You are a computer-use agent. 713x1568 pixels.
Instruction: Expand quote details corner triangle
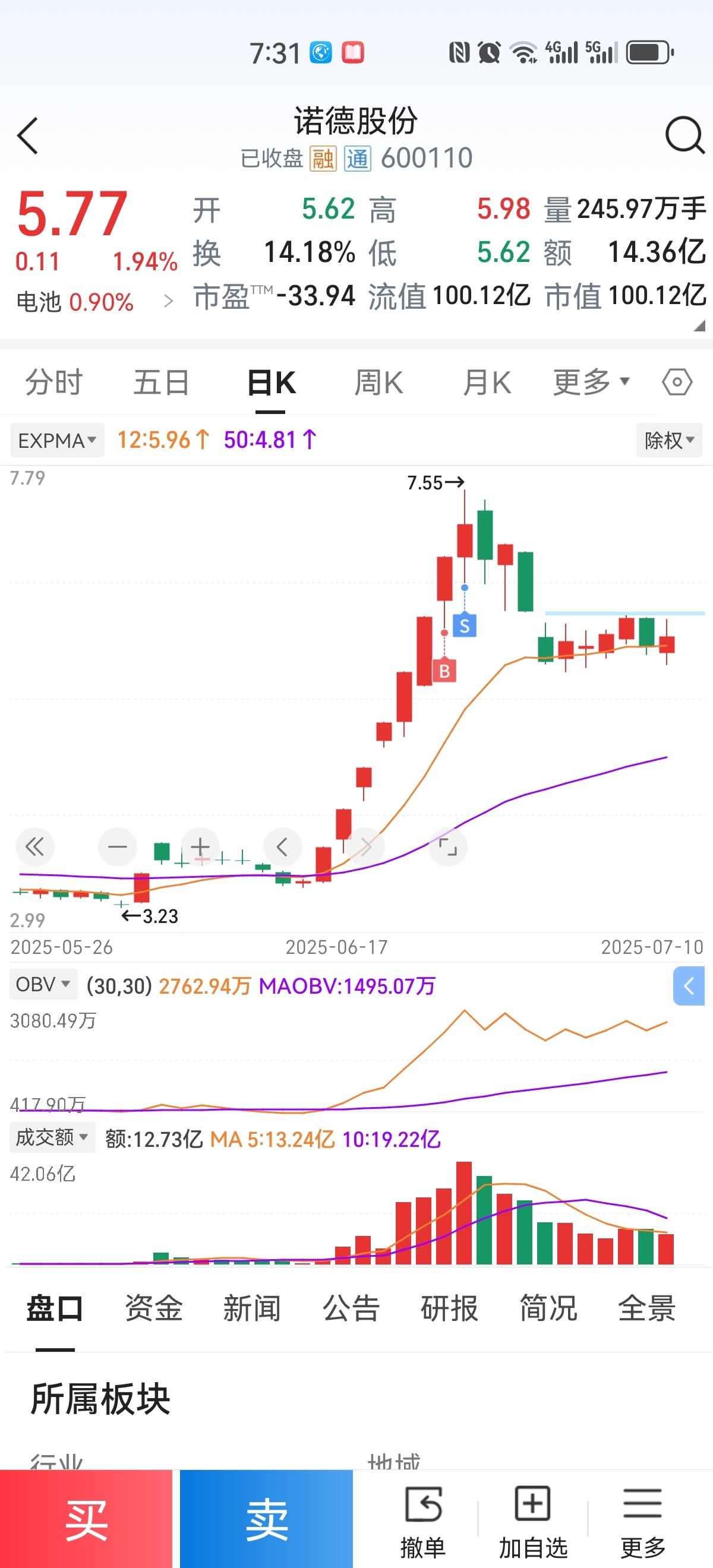click(x=699, y=325)
